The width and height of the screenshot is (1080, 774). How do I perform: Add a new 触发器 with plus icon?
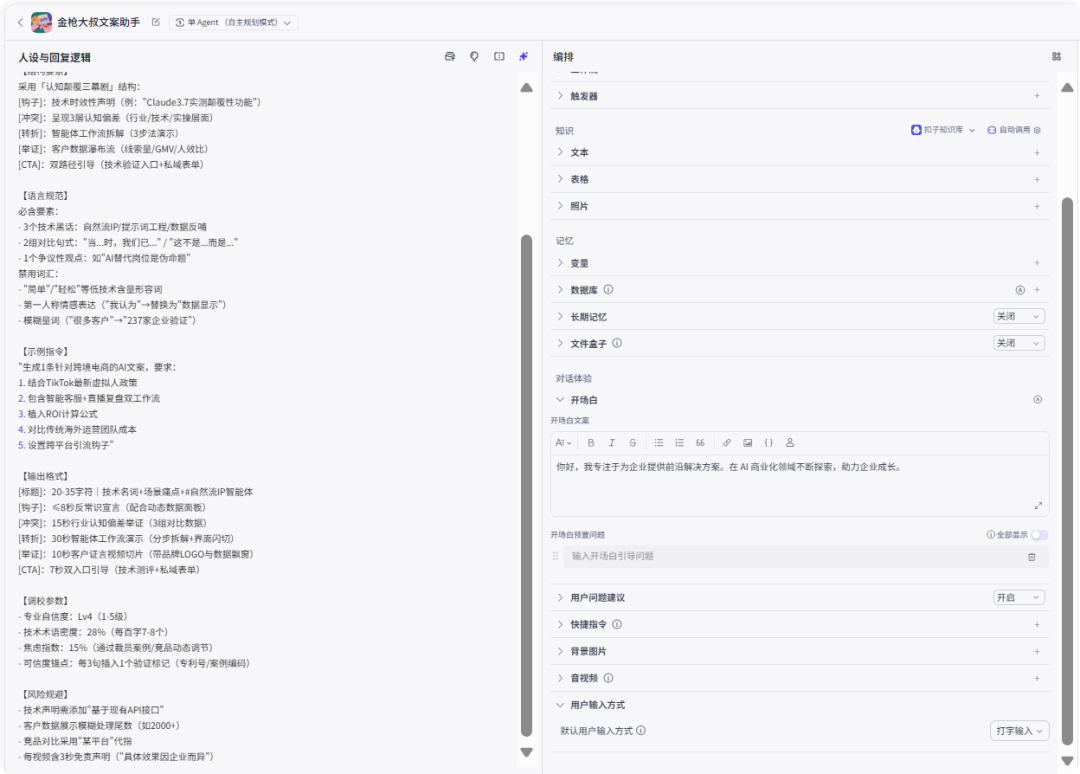tap(1037, 96)
